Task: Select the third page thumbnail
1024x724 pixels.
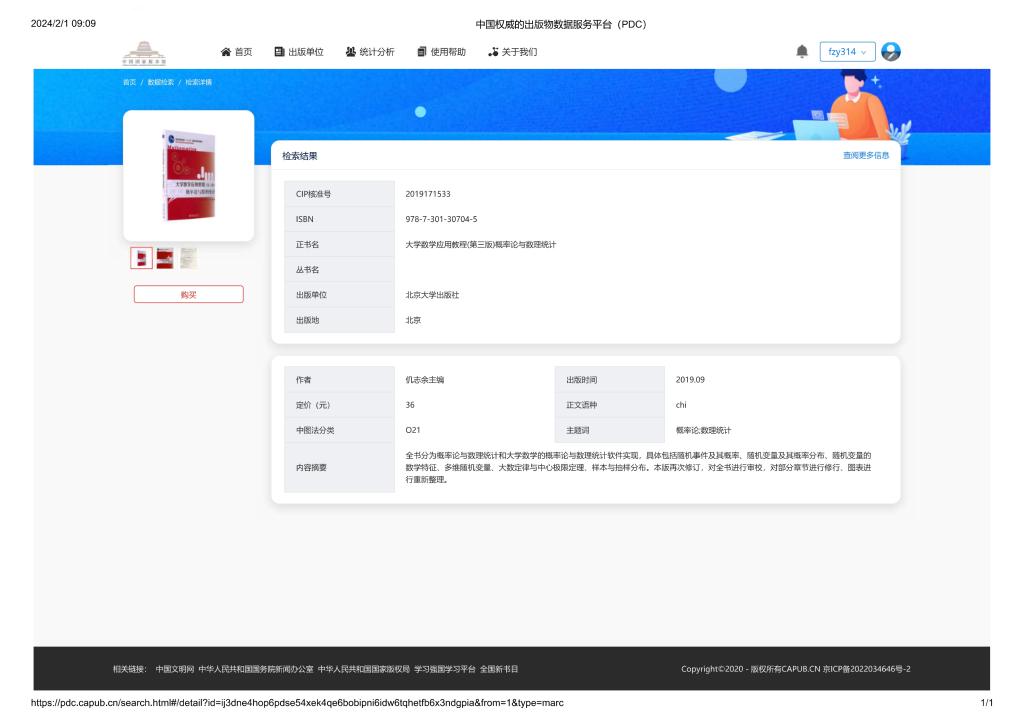Action: click(x=189, y=258)
